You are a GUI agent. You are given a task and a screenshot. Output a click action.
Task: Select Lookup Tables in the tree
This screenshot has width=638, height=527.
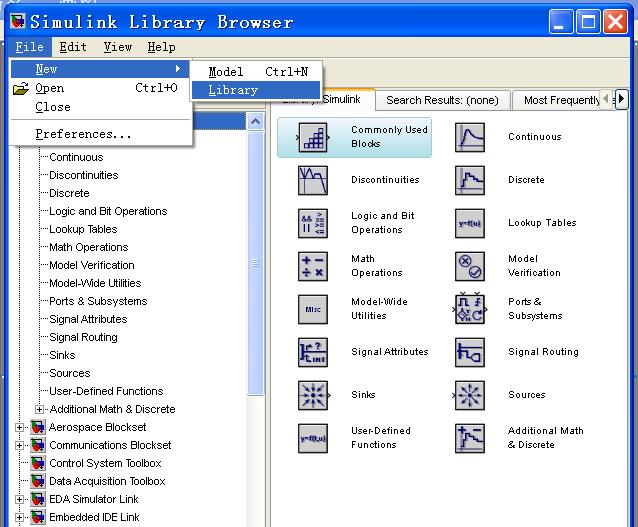coord(83,229)
